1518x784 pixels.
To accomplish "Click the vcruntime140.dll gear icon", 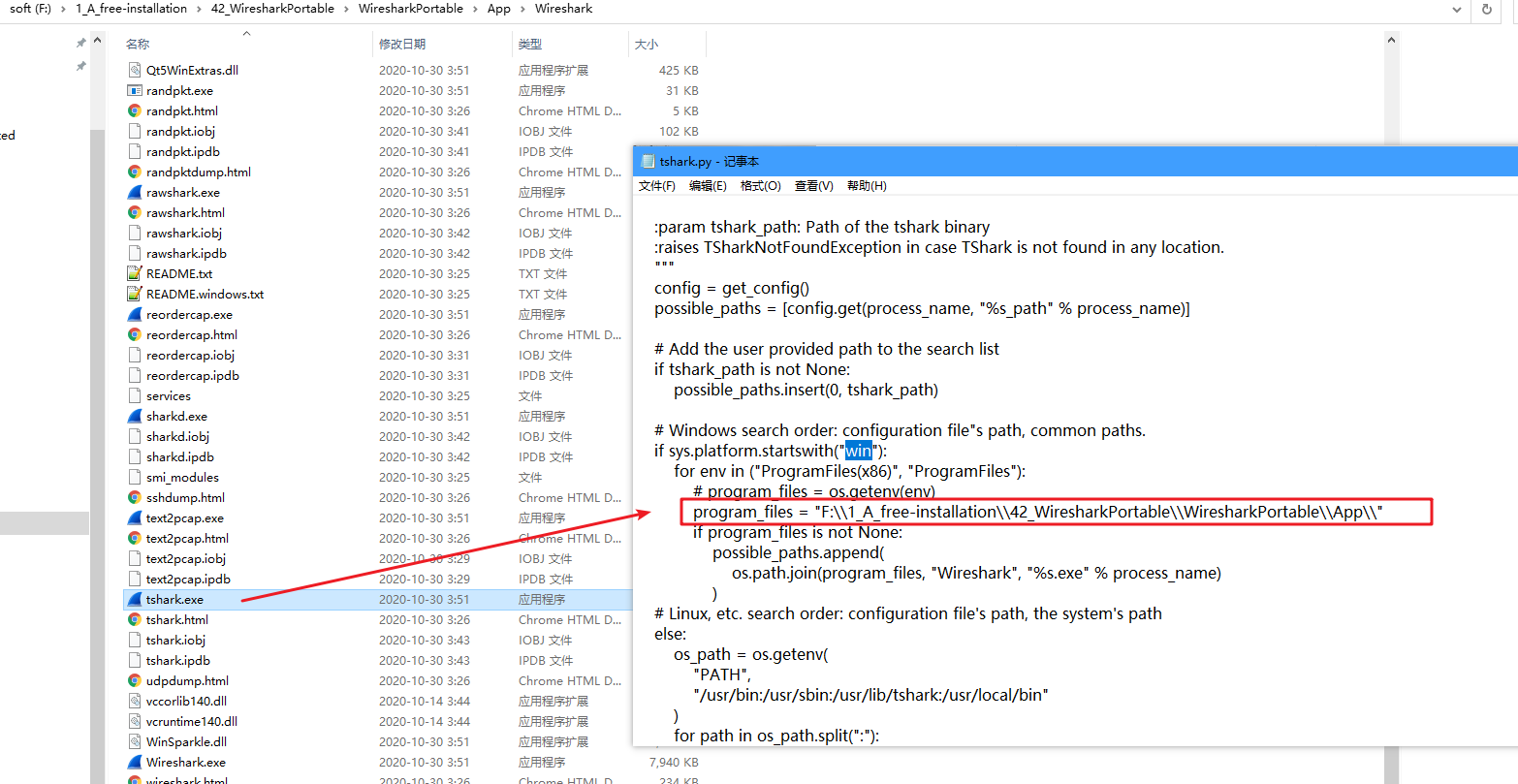I will point(135,721).
